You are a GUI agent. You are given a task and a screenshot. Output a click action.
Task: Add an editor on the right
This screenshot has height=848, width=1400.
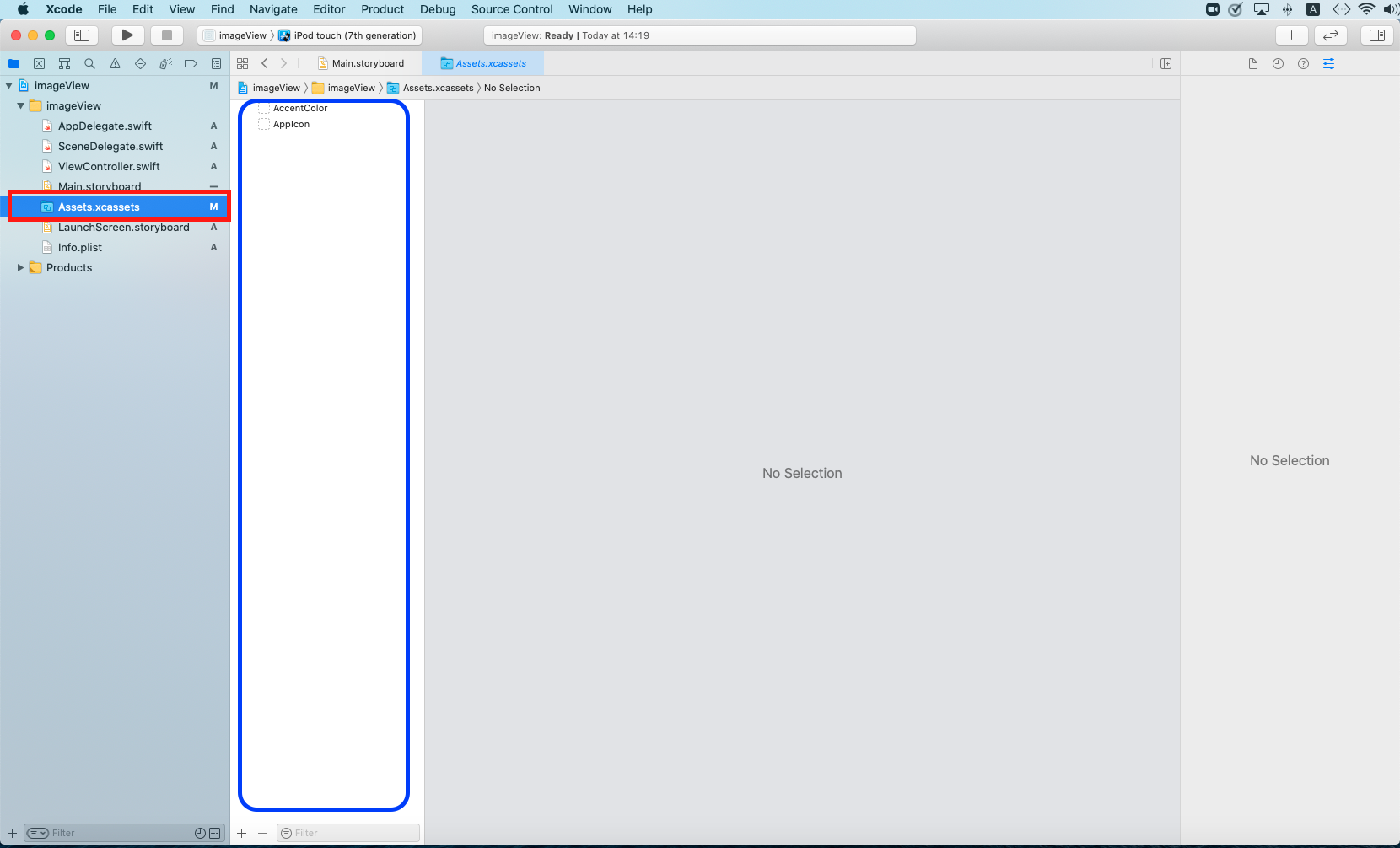click(x=1166, y=63)
